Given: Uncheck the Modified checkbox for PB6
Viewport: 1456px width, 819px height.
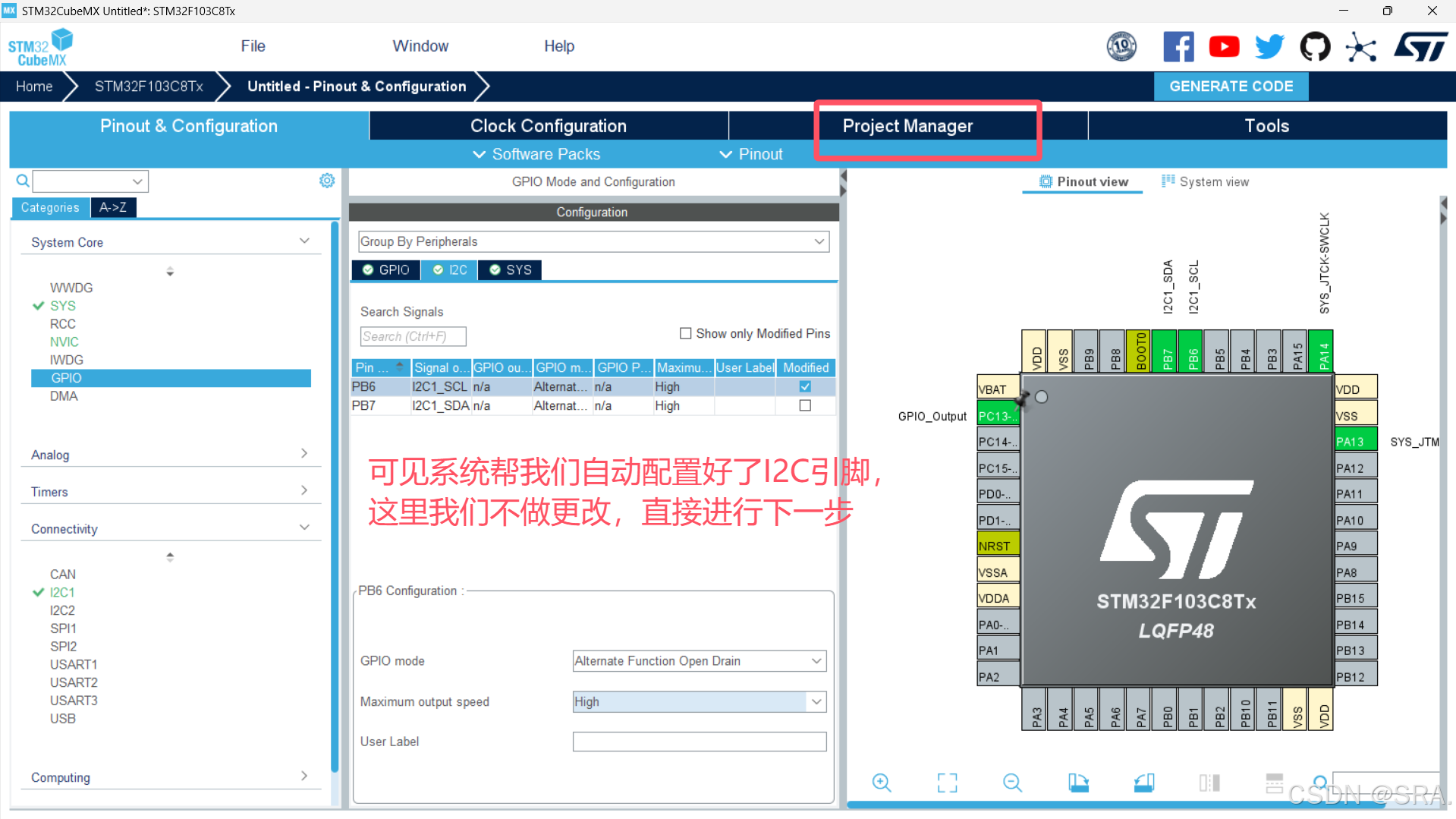Looking at the screenshot, I should pyautogui.click(x=804, y=386).
